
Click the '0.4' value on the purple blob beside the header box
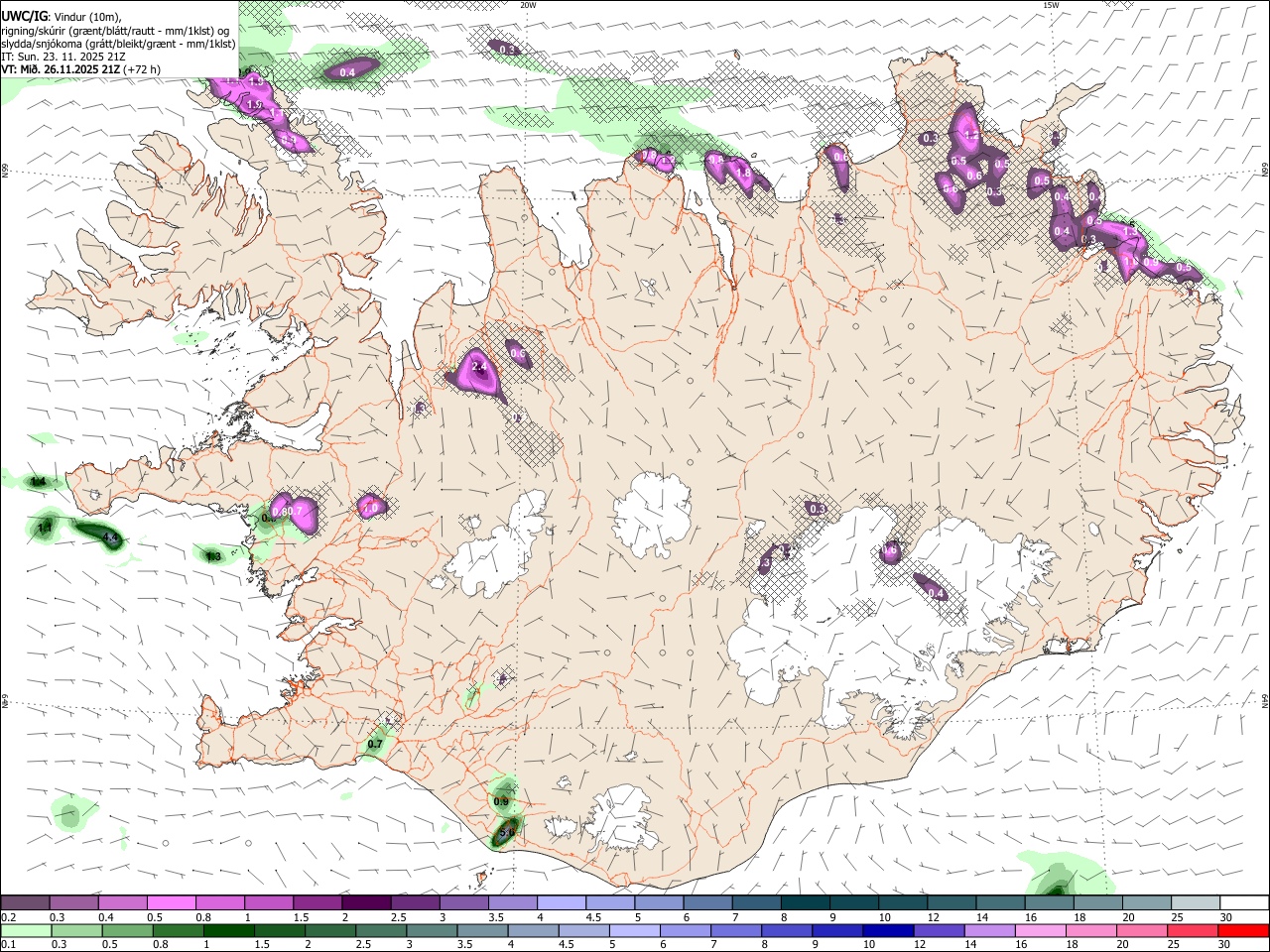(x=347, y=72)
